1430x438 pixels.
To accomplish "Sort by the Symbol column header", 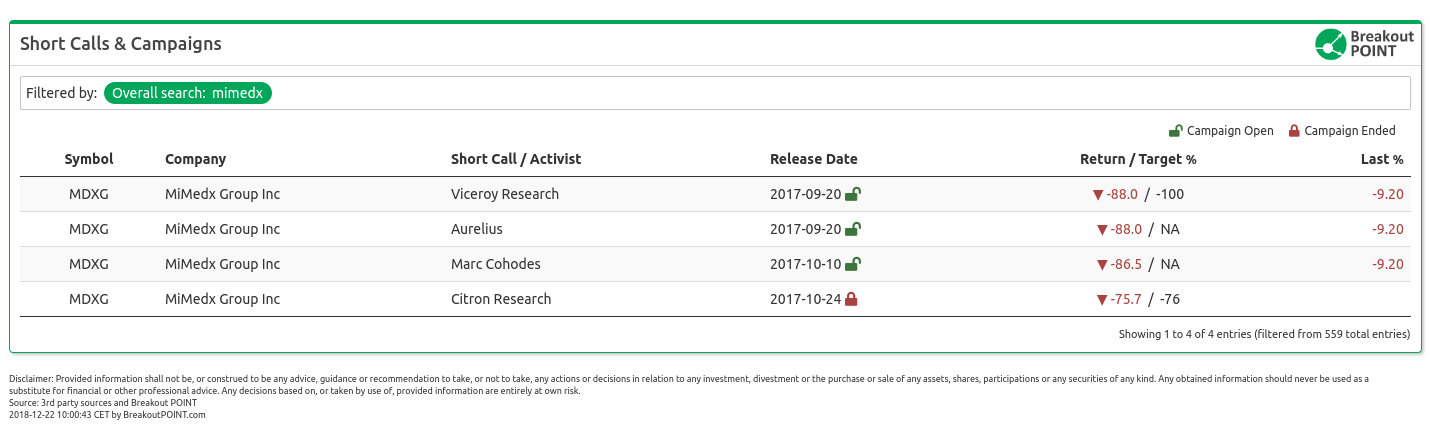I will click(x=89, y=159).
